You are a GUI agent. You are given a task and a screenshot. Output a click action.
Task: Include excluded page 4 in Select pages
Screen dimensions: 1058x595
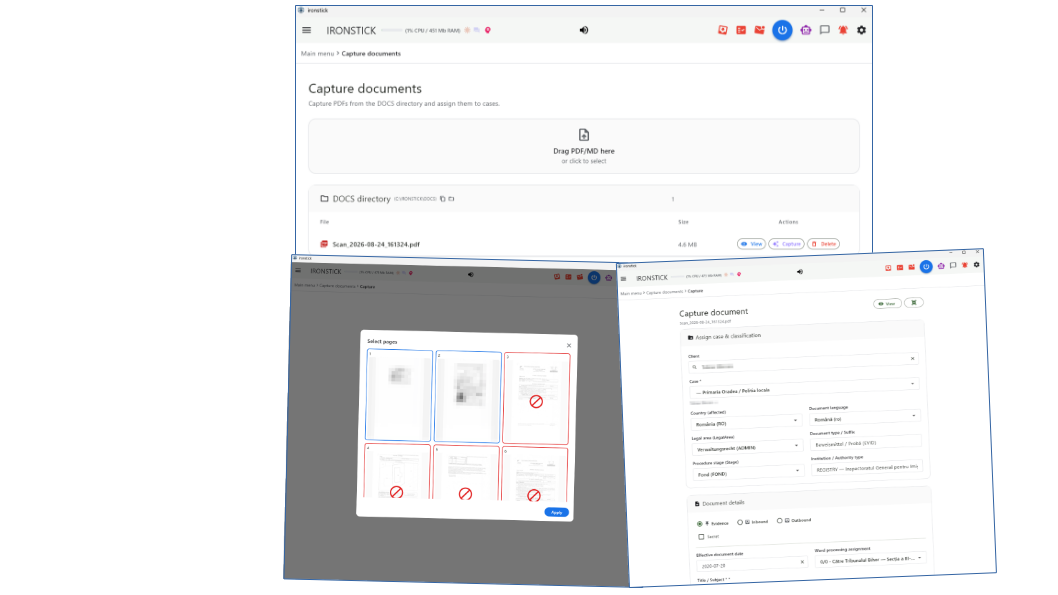click(397, 471)
